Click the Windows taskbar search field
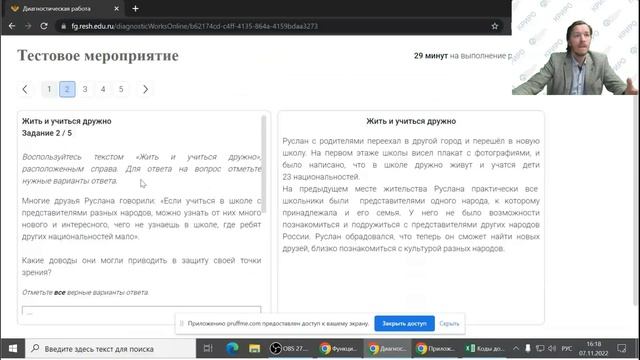The image size is (640, 360). [x=111, y=349]
